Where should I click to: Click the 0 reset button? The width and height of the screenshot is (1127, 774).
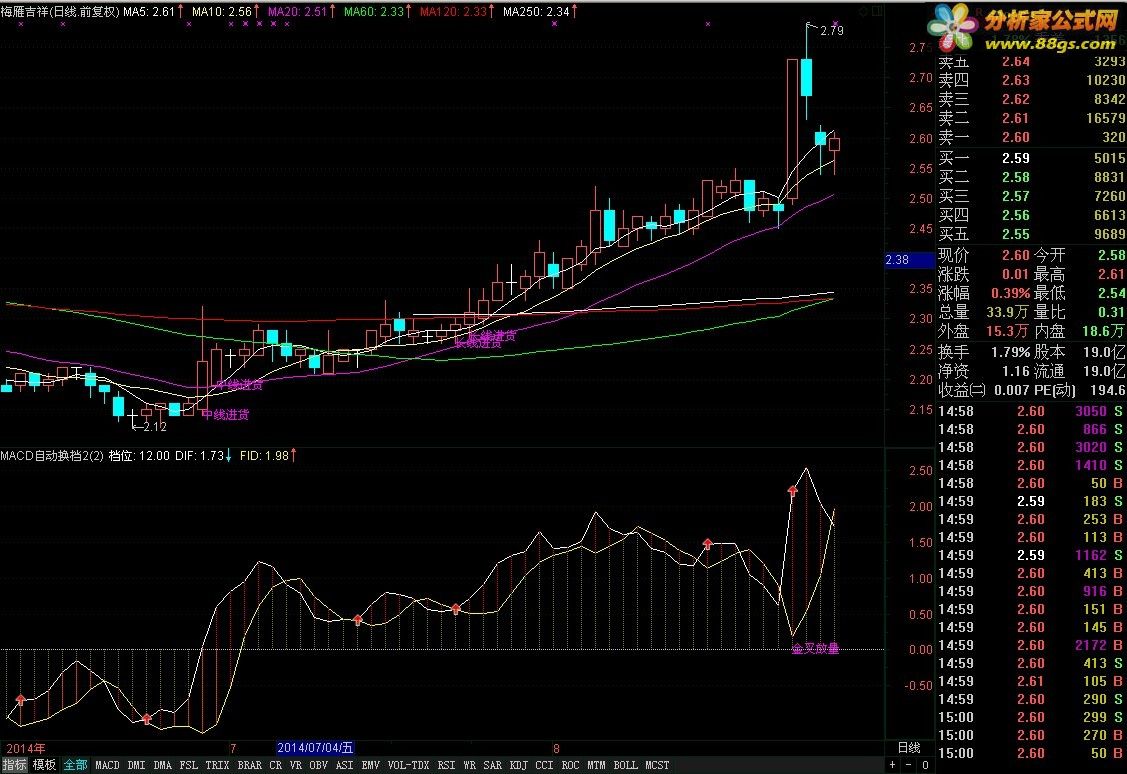point(925,765)
